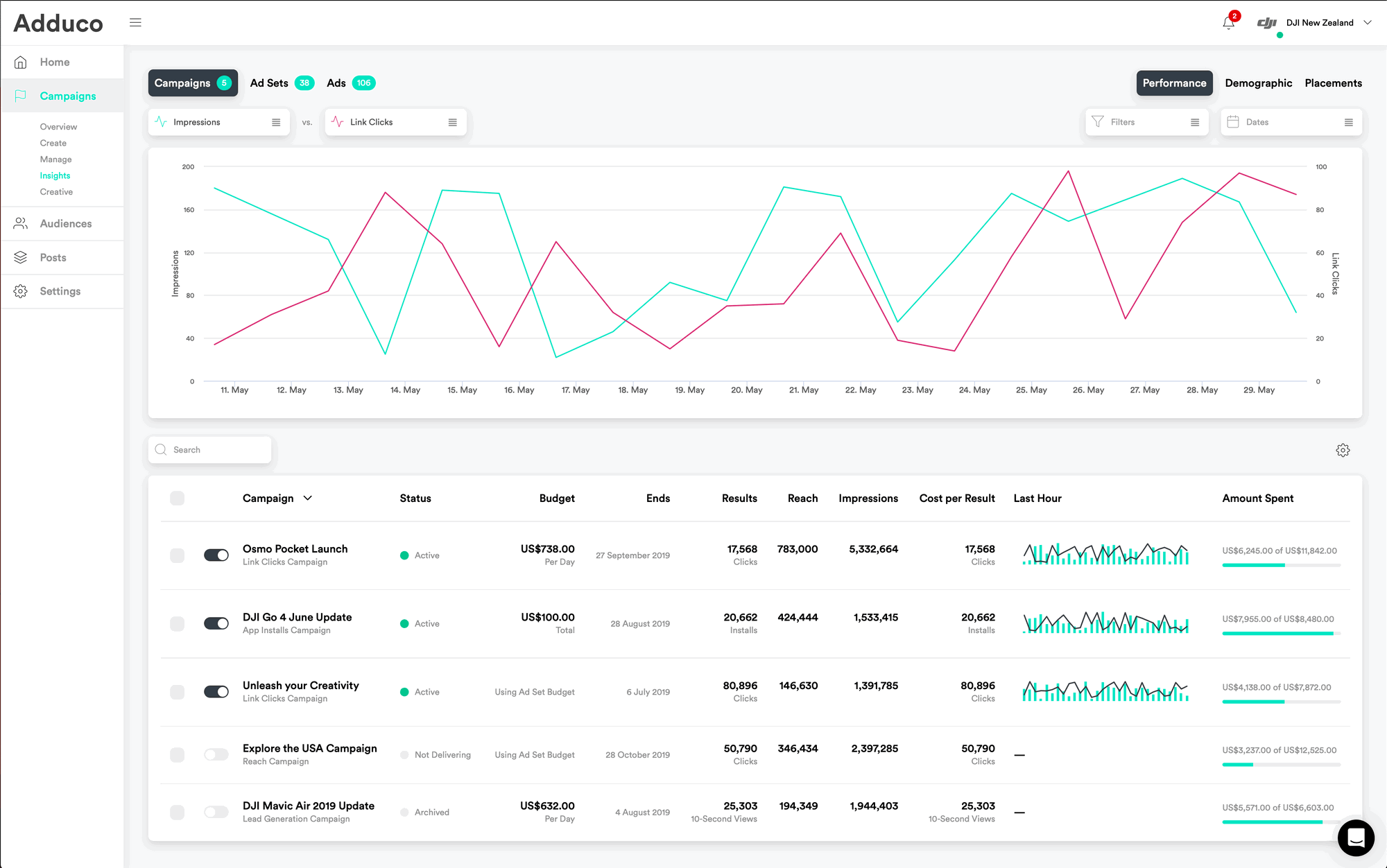Enable the Explore the USA Campaign switch
The image size is (1387, 868).
[x=216, y=754]
